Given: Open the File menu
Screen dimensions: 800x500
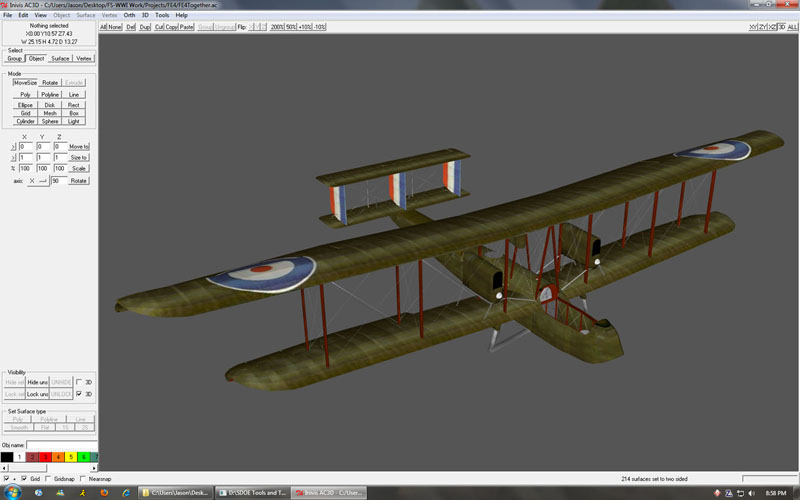Looking at the screenshot, I should (x=8, y=15).
